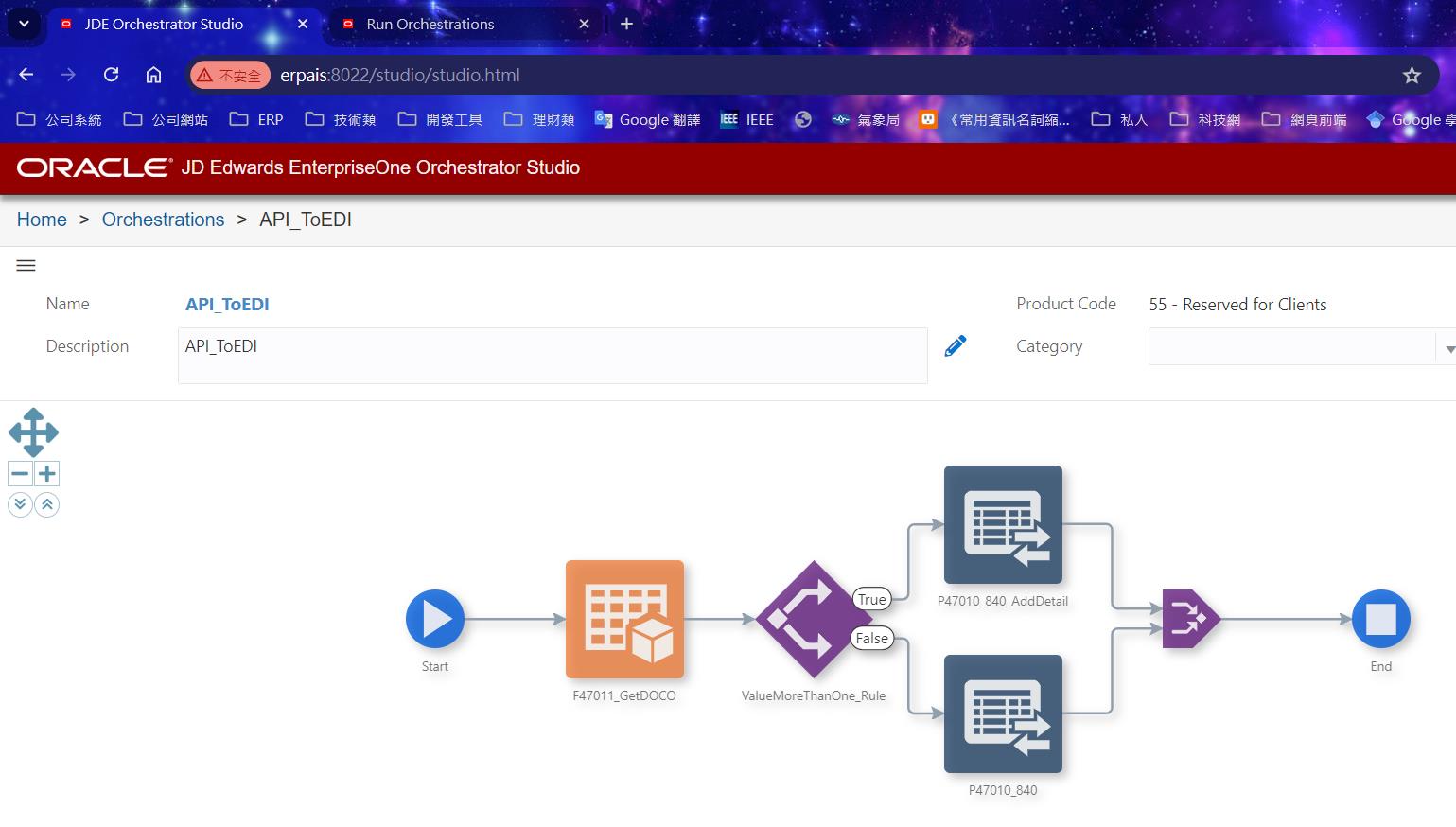Go back in browser history
The height and width of the screenshot is (827, 1456).
pyautogui.click(x=26, y=75)
